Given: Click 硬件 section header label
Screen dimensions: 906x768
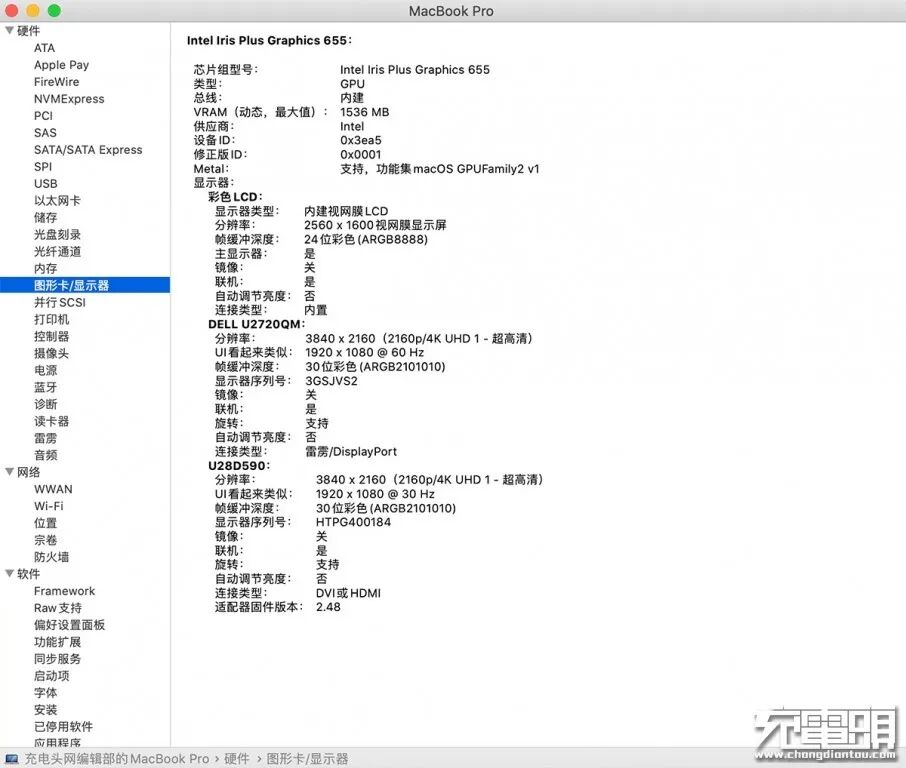Looking at the screenshot, I should (x=28, y=31).
